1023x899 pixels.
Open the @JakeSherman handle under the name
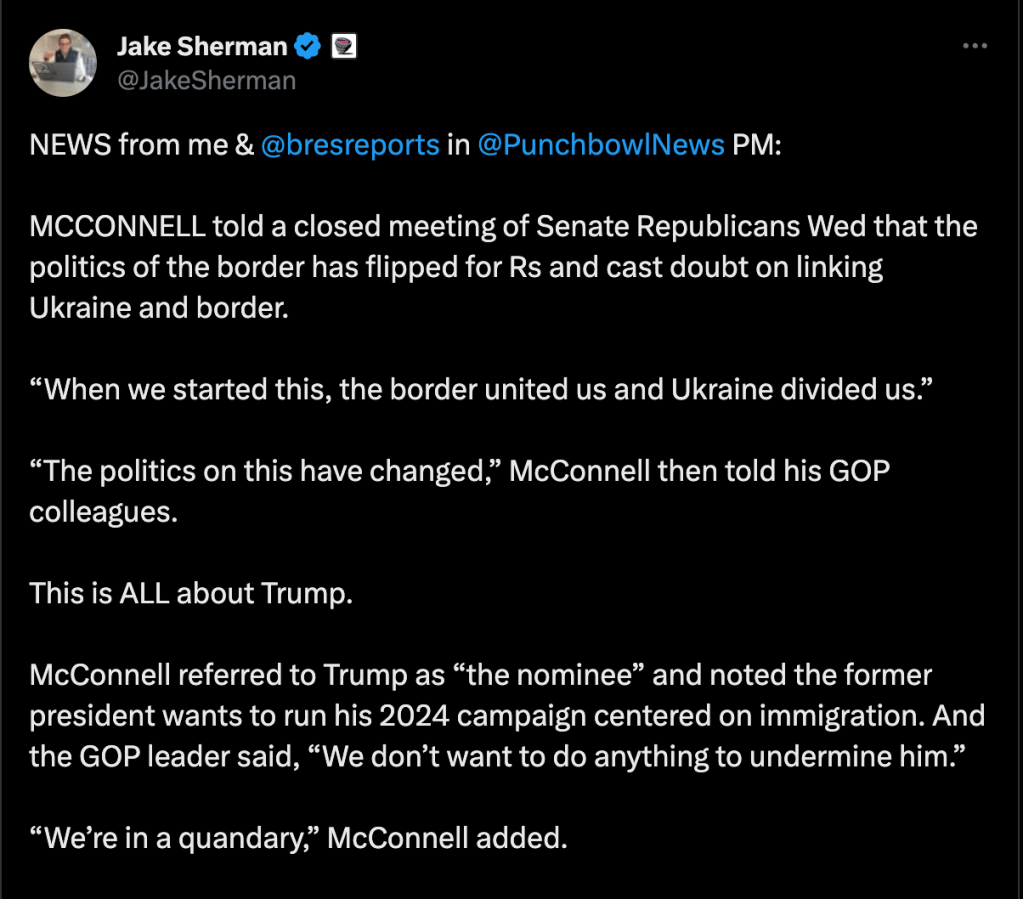click(206, 80)
